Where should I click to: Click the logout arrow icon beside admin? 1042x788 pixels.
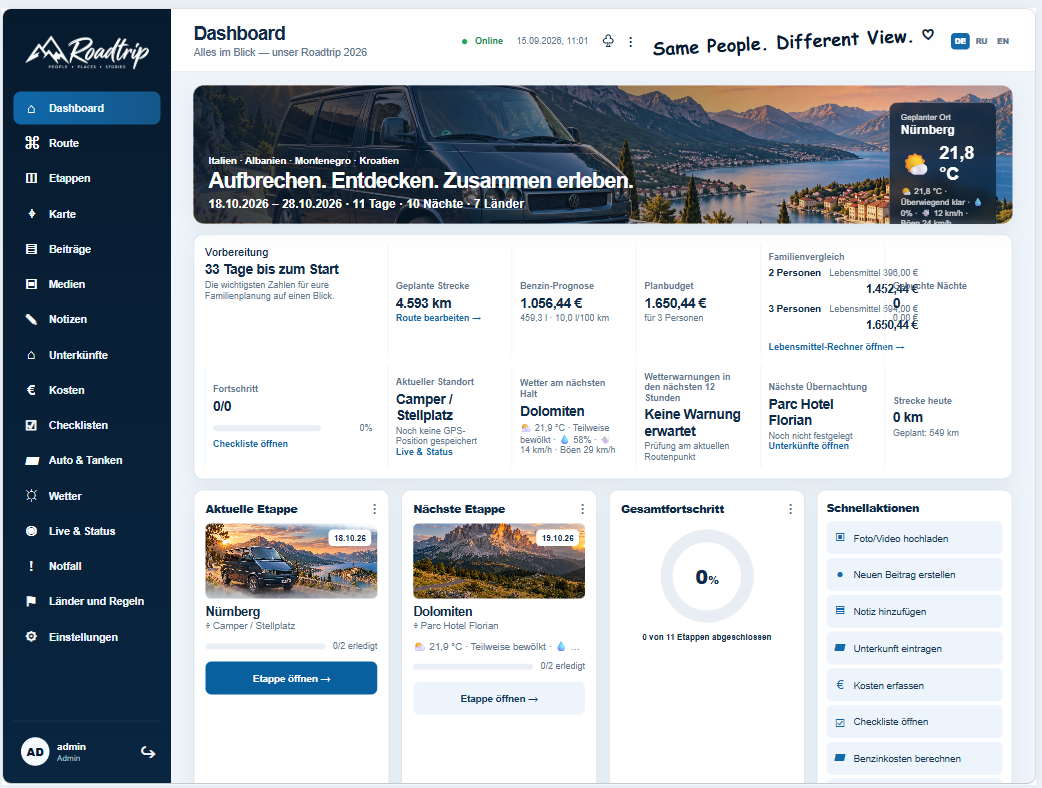click(148, 752)
